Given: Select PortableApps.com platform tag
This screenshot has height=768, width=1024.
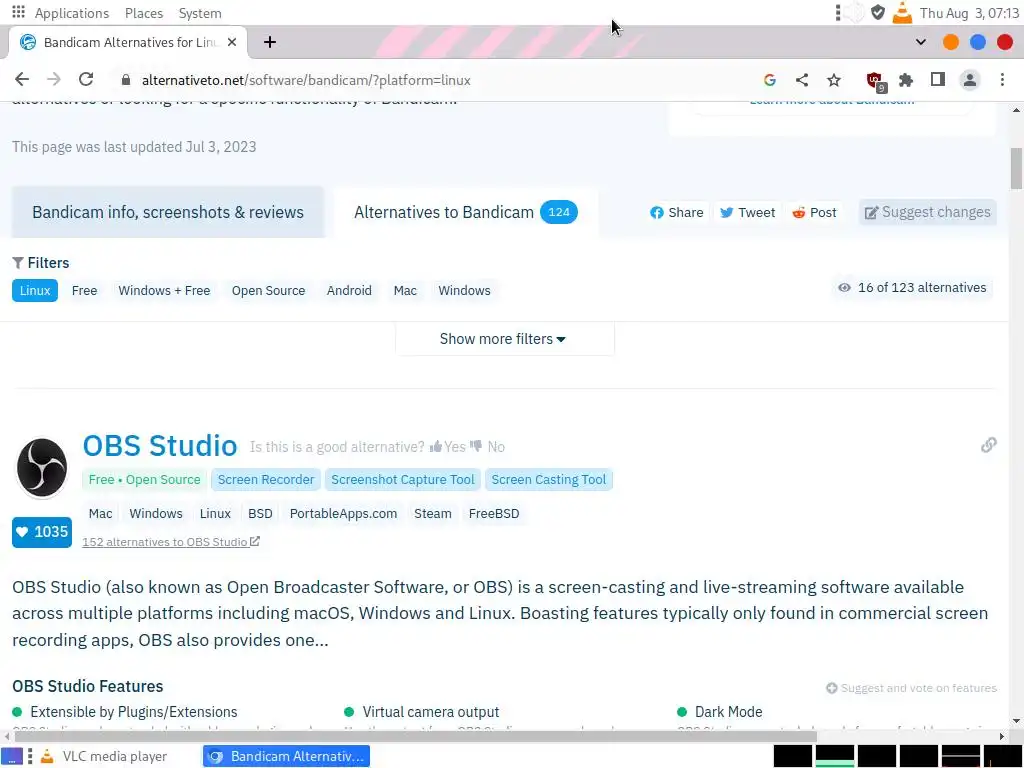Looking at the screenshot, I should [344, 513].
